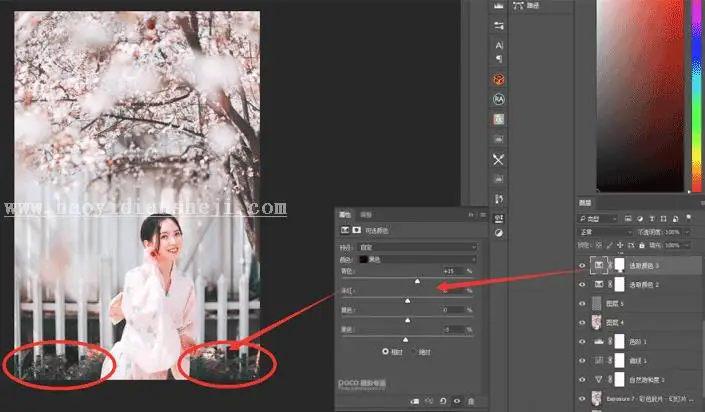Lock transparent pixels icon in Layers panel
The height and width of the screenshot is (412, 705).
pos(598,245)
